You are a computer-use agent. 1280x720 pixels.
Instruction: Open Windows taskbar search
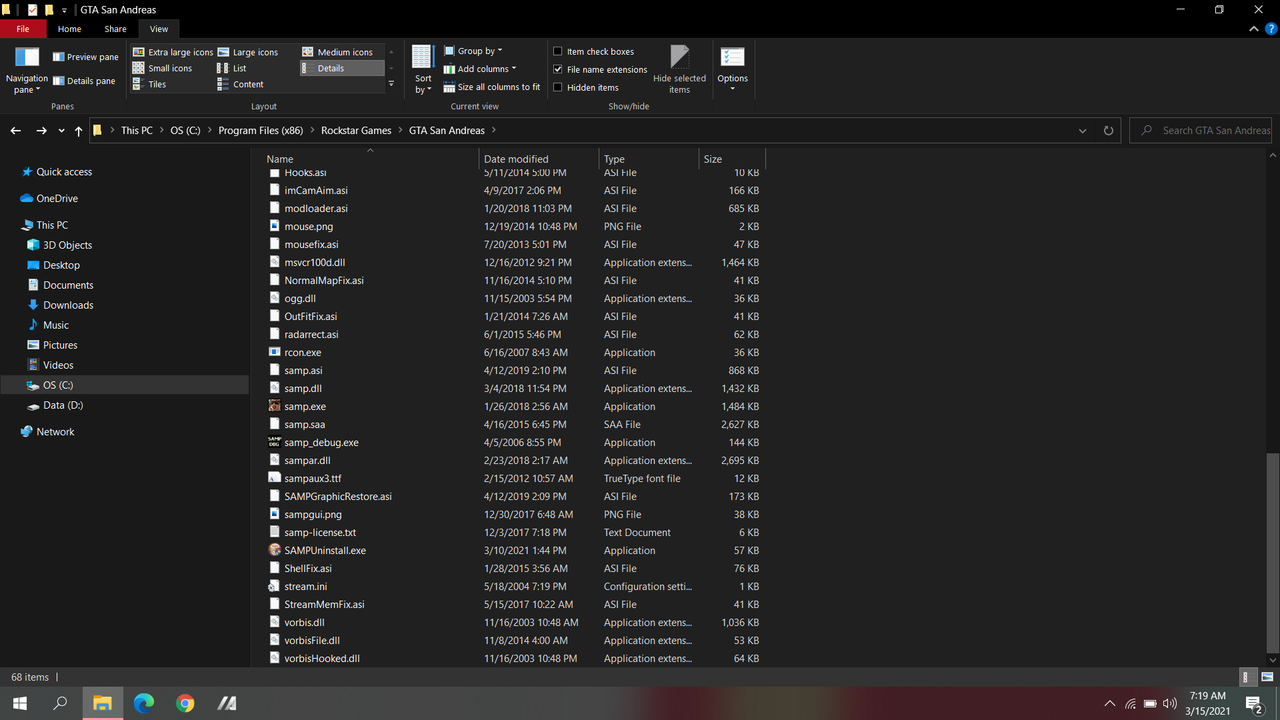(x=60, y=703)
